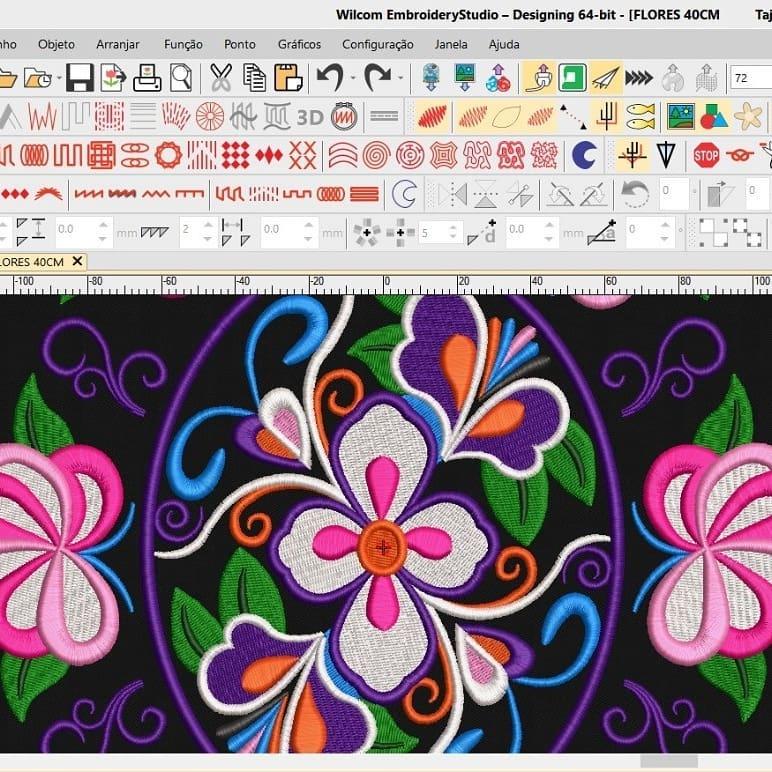Click the Cut scissors icon
This screenshot has height=772, width=772.
tap(221, 78)
